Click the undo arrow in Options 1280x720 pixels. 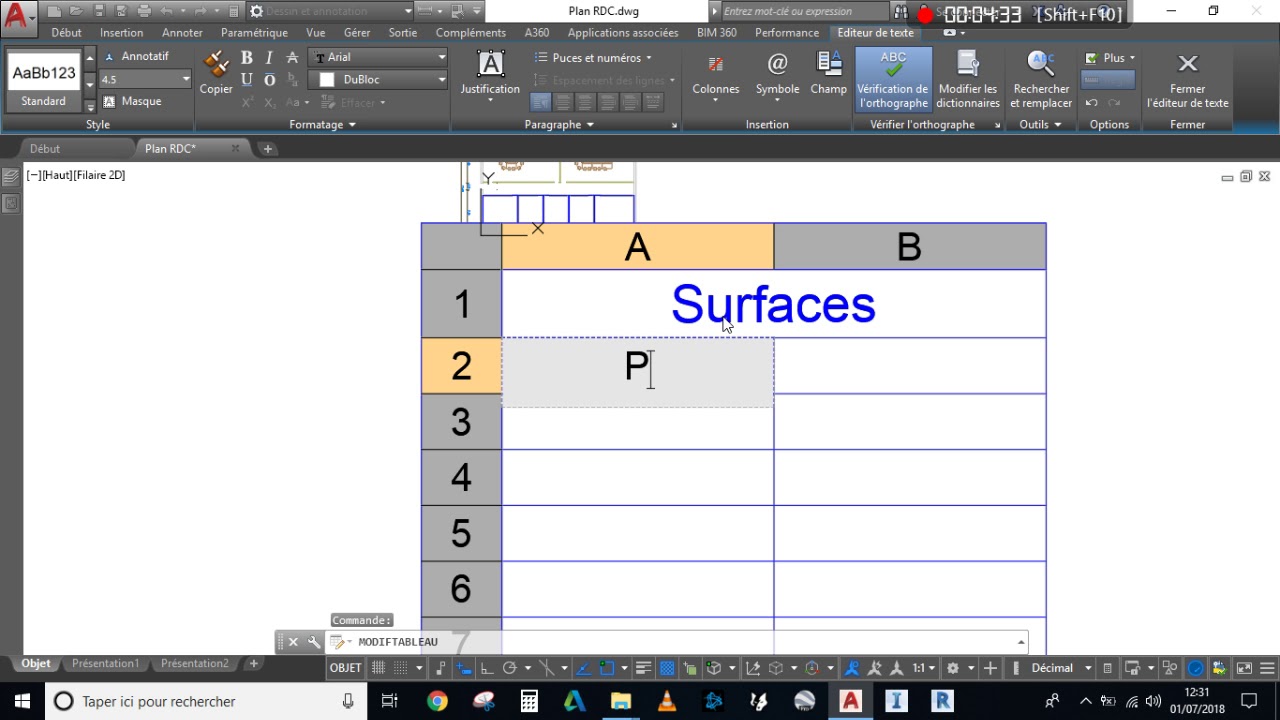1092,102
